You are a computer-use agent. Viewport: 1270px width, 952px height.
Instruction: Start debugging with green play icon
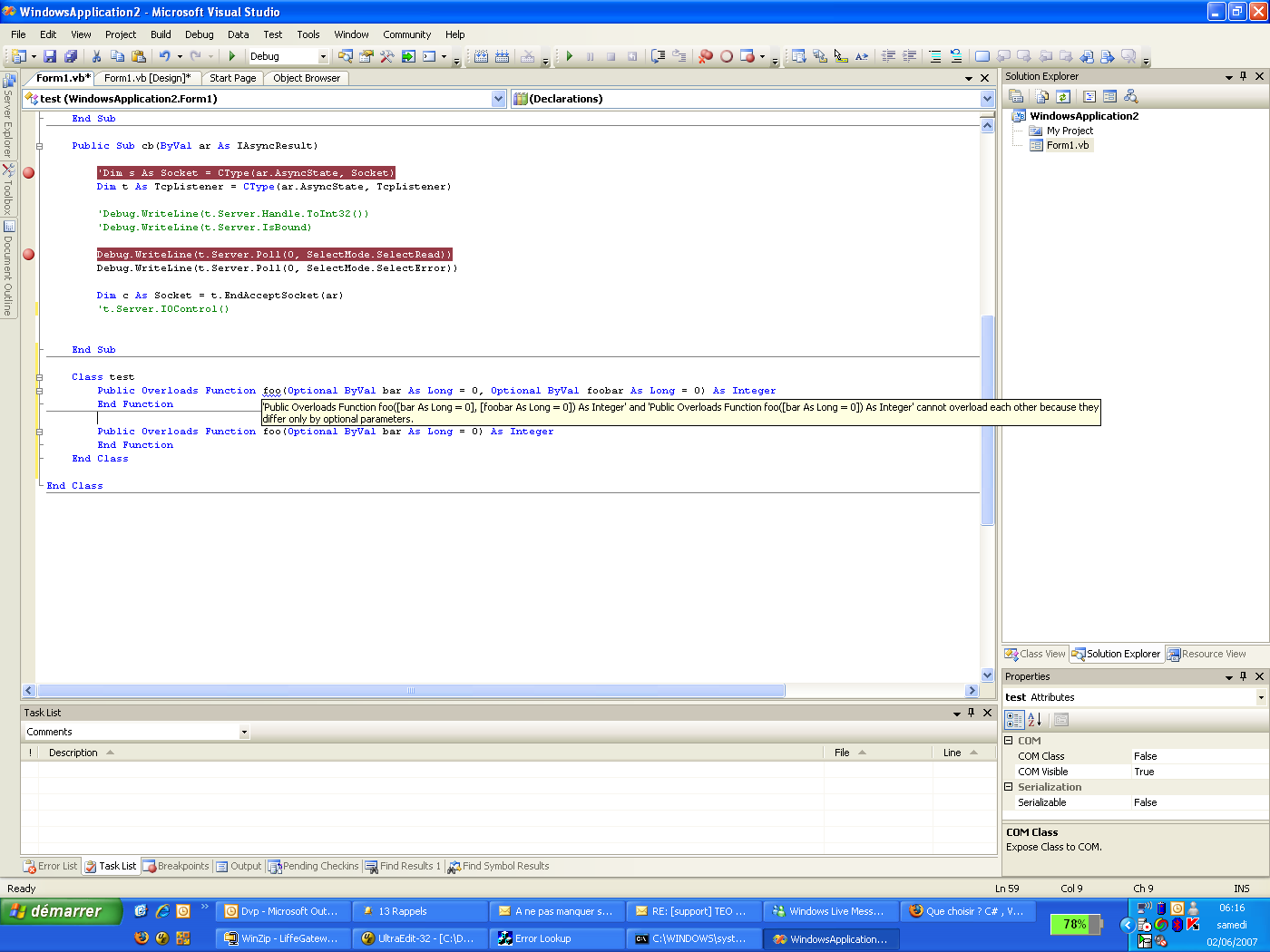[232, 56]
